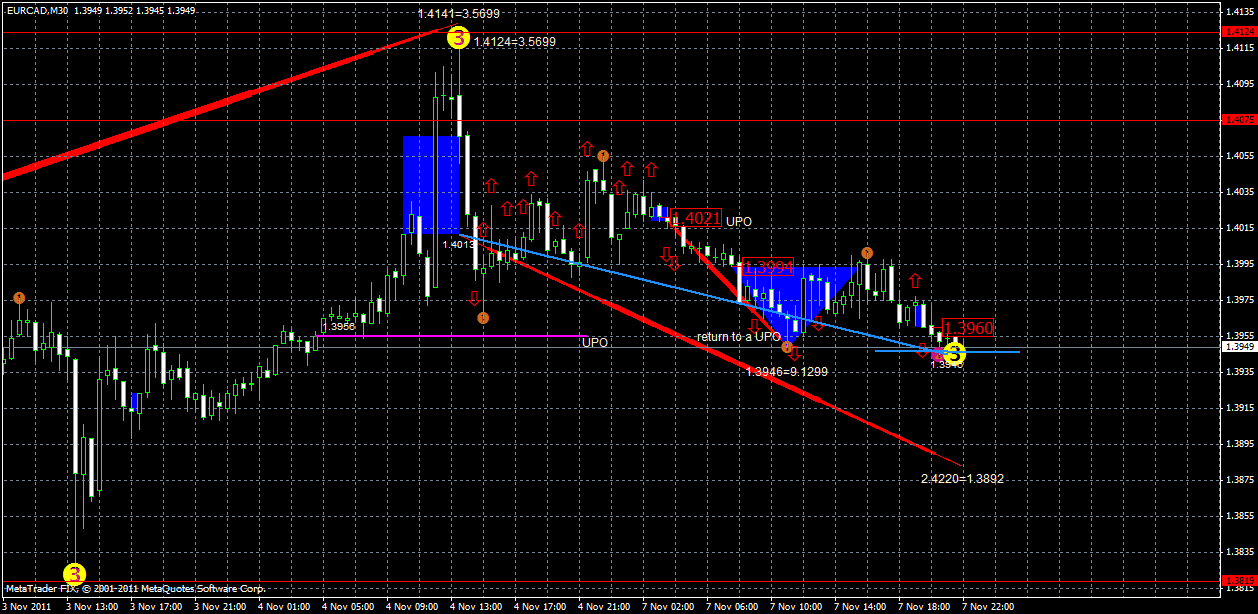The image size is (1258, 614).
Task: Click the red up arrow near 7 Nov 18:00
Action: [915, 282]
